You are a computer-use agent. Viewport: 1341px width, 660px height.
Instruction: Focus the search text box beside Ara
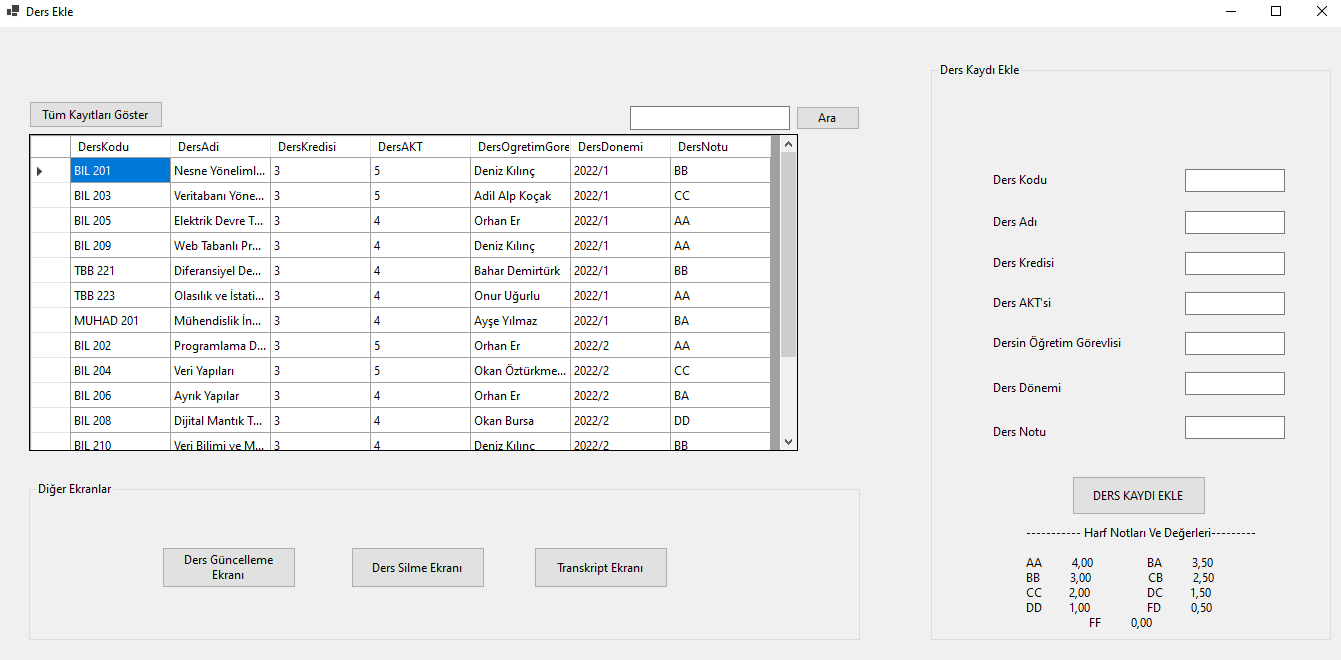pos(710,118)
